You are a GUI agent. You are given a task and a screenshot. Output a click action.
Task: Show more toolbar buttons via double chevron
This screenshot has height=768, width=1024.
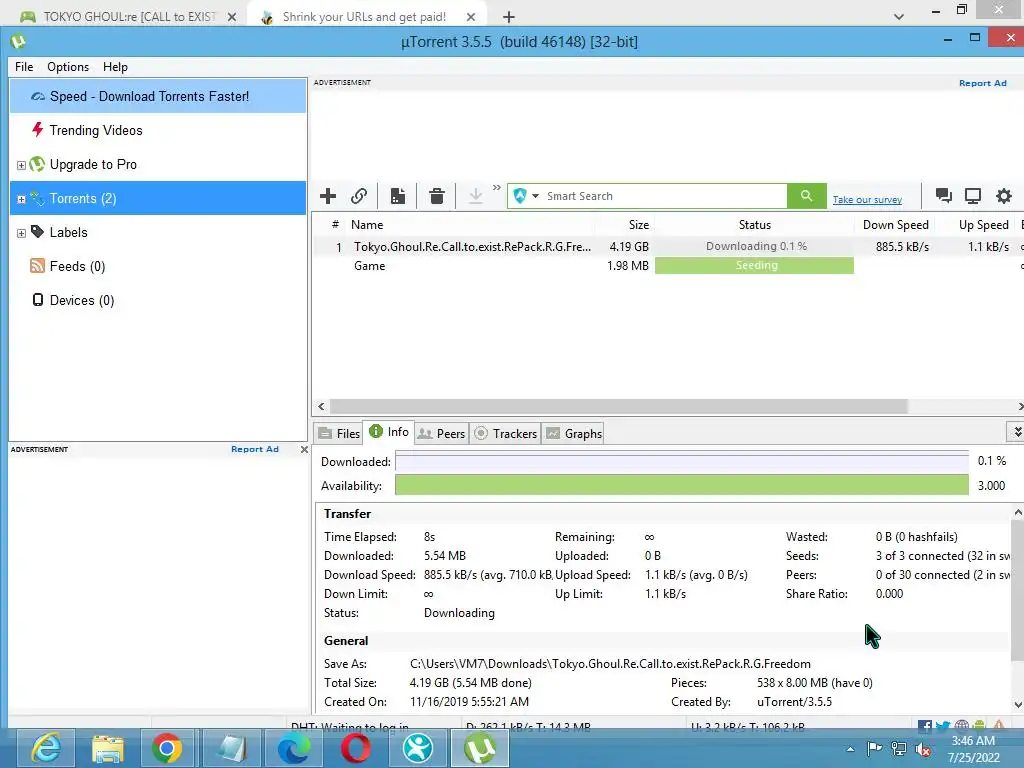(496, 187)
